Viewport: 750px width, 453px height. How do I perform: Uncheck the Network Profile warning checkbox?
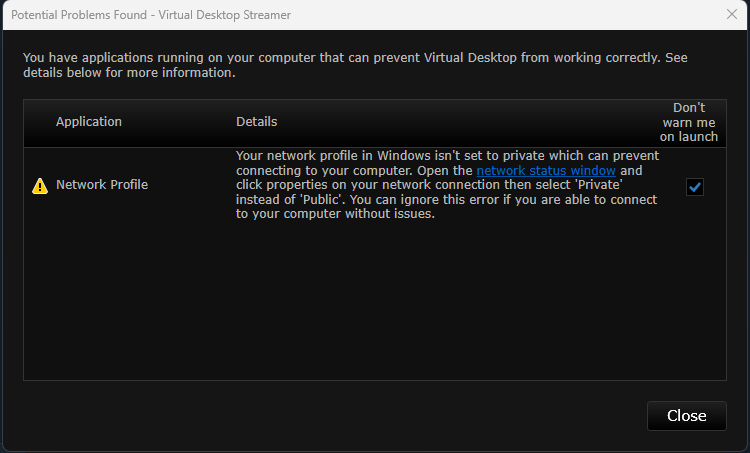pos(695,187)
